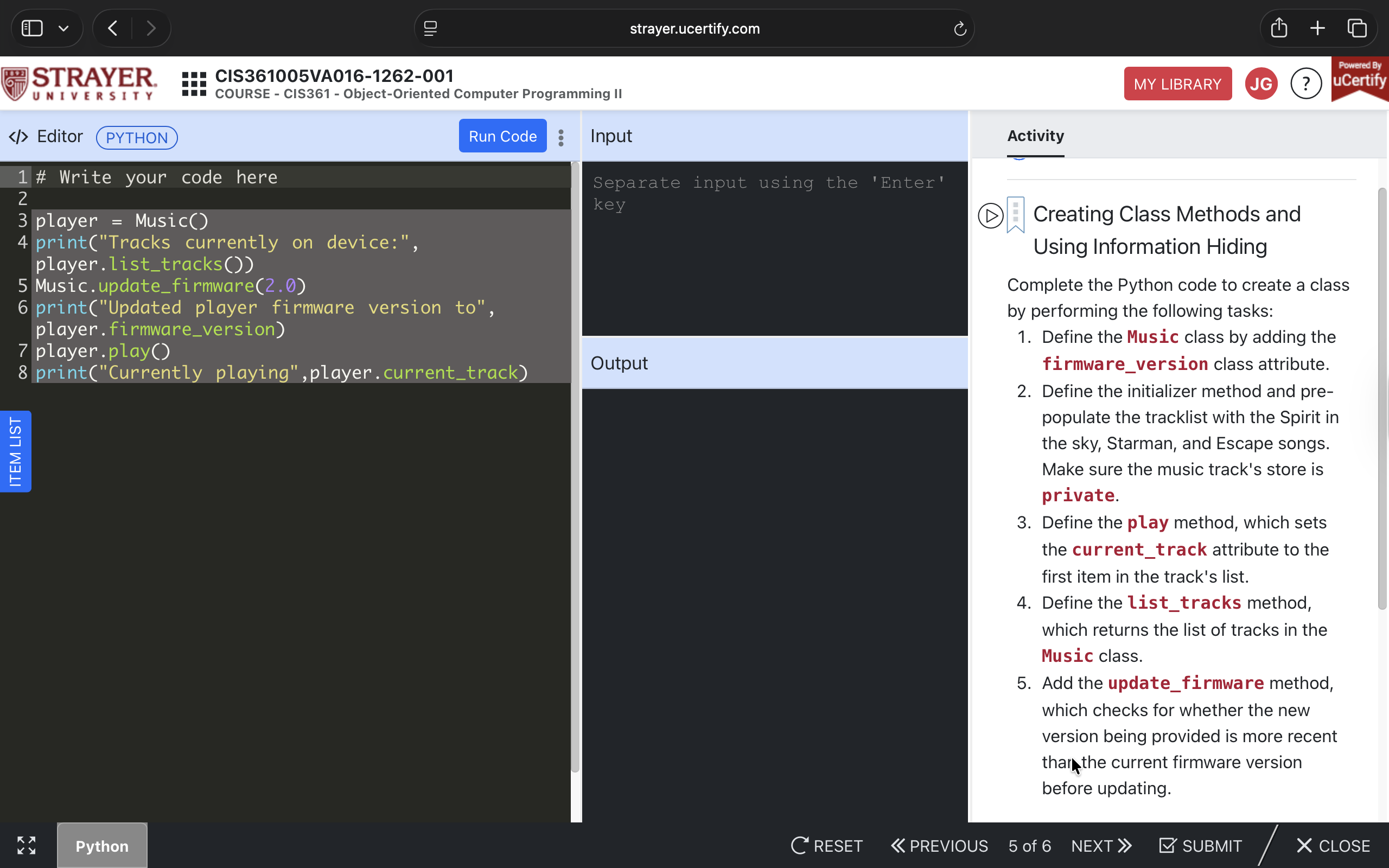Click the editor vertical scrollbar
The width and height of the screenshot is (1389, 868).
(x=575, y=467)
